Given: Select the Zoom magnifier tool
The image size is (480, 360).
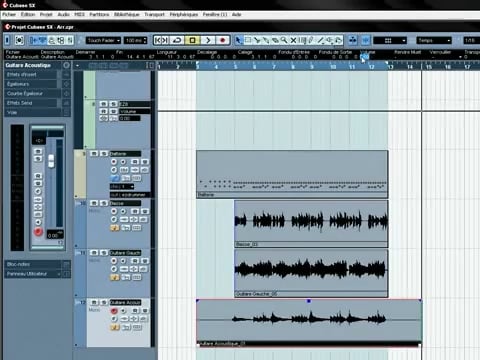Looking at the screenshot, I should (284, 40).
